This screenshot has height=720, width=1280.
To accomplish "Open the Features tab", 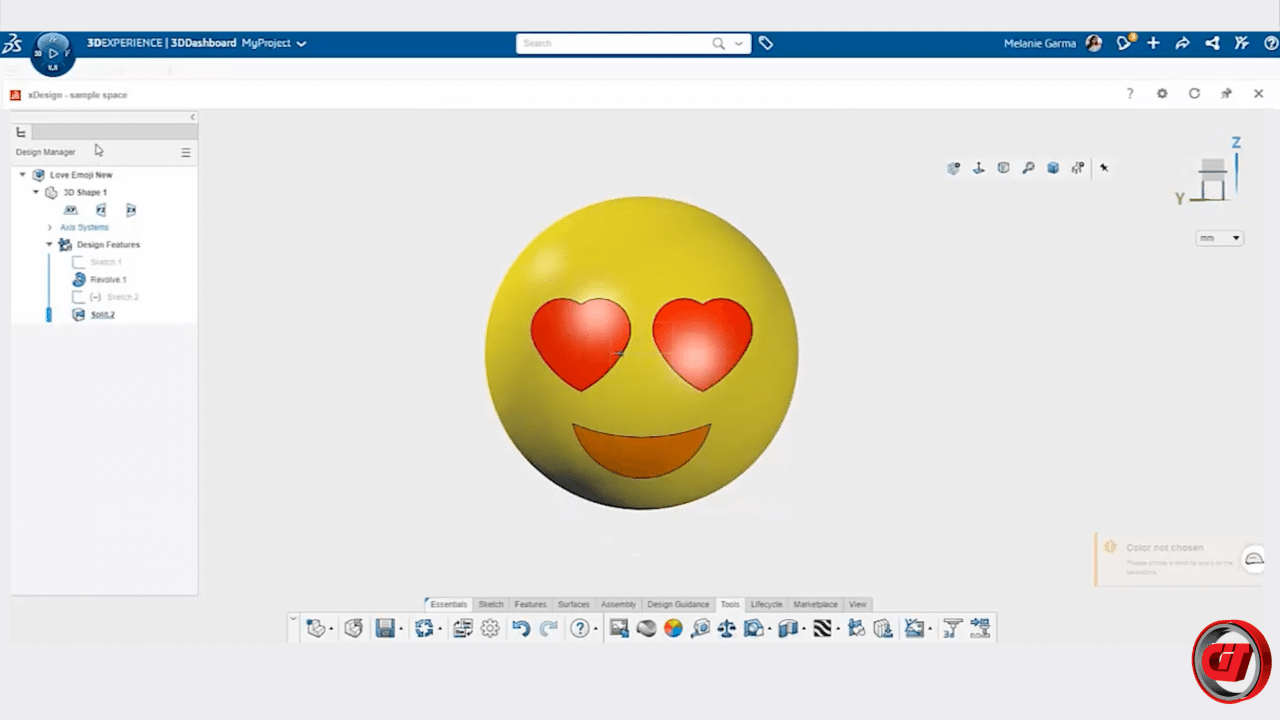I will tap(530, 604).
